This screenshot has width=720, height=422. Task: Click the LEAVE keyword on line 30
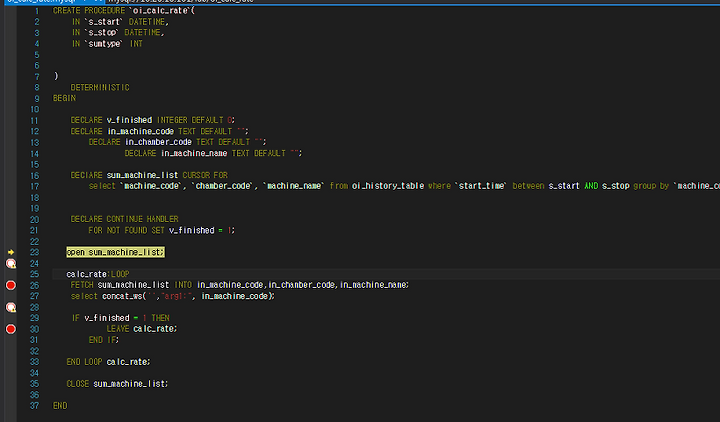point(118,329)
